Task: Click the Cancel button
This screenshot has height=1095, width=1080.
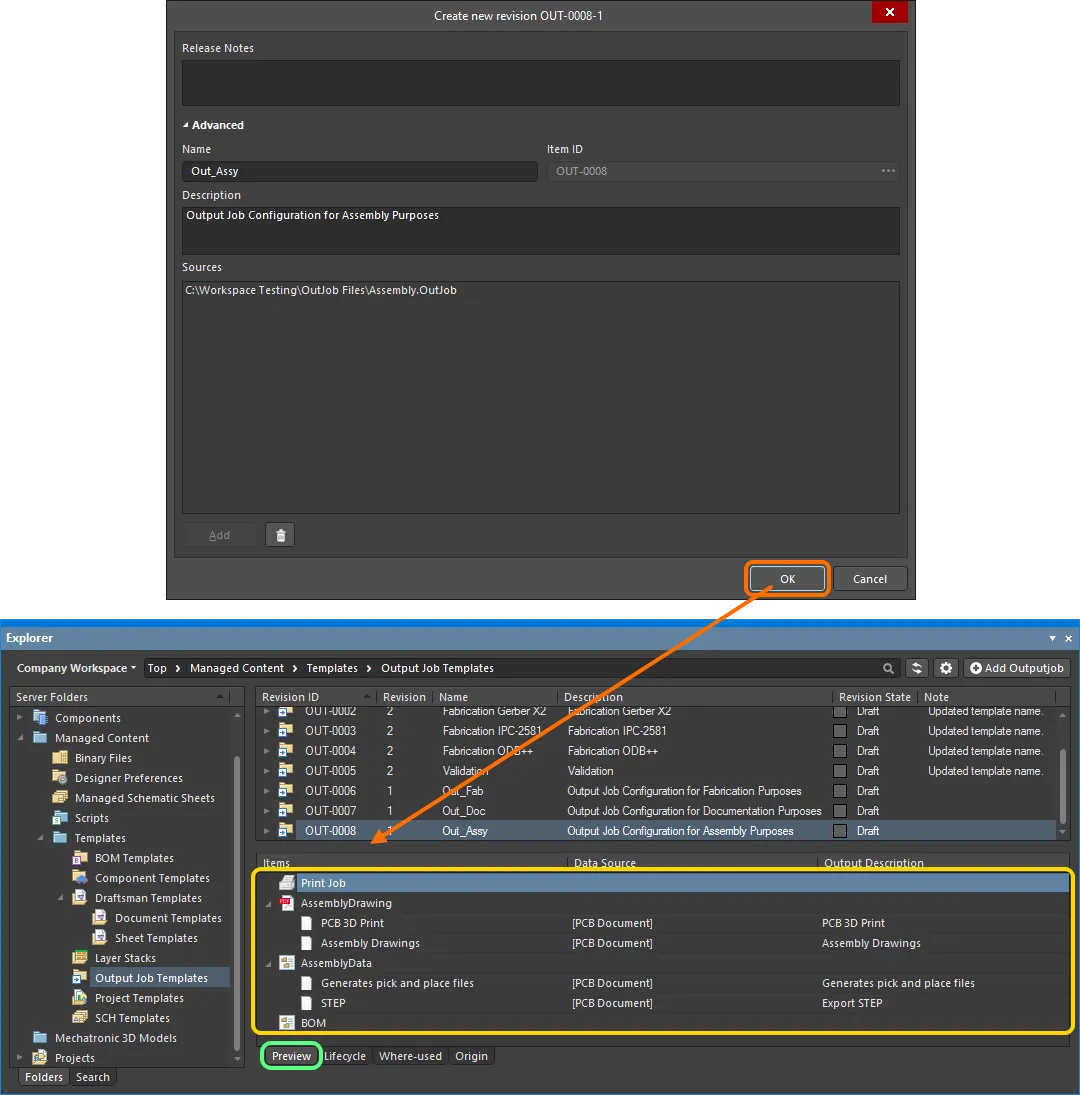Action: pos(870,579)
